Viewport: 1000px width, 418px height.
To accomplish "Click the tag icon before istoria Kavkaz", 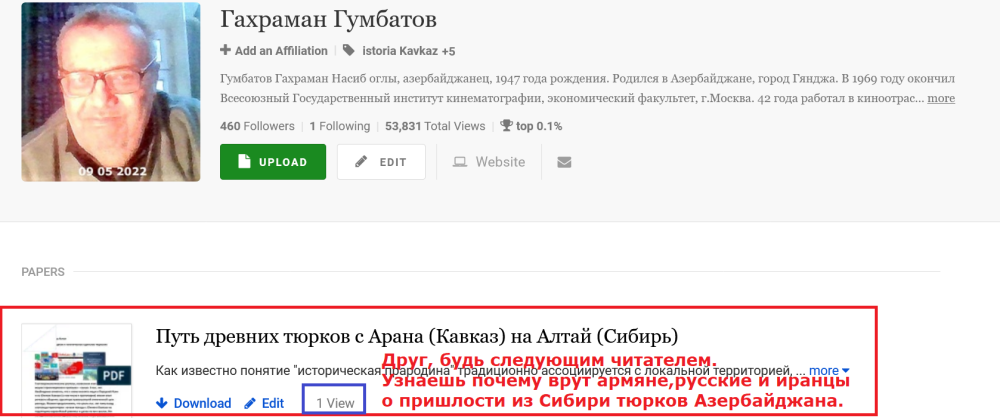I will click(x=348, y=50).
